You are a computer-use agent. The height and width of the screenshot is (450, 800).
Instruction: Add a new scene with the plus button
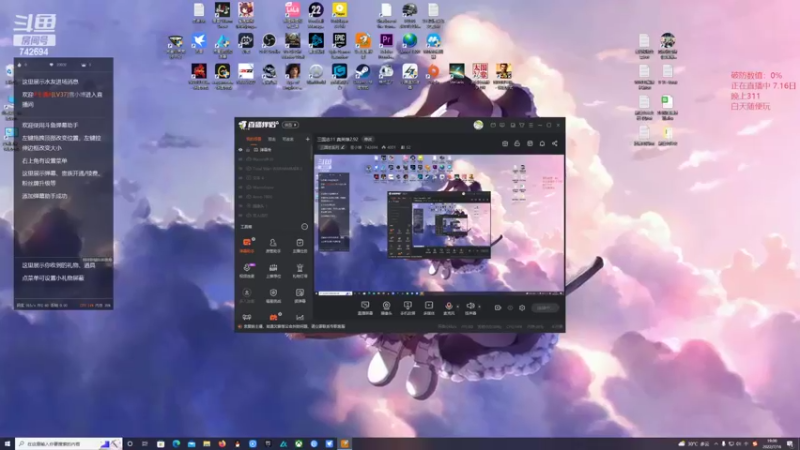tap(307, 139)
